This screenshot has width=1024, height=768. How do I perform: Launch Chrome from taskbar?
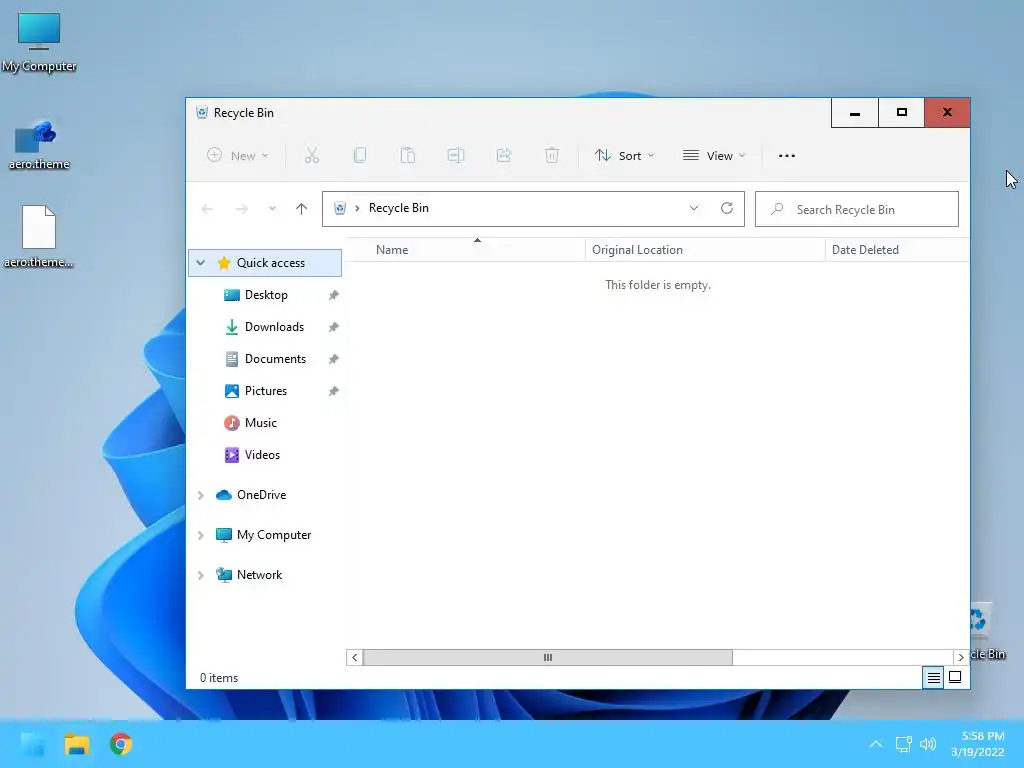tap(121, 744)
